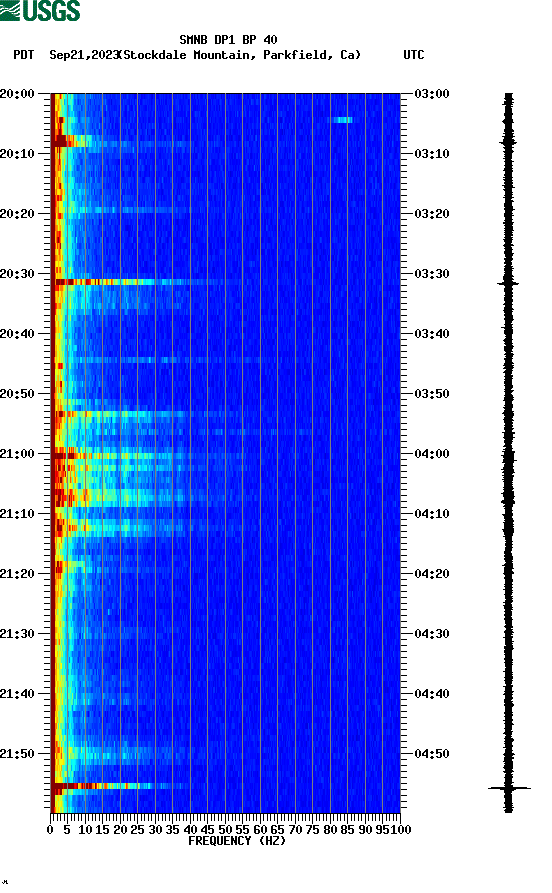
Task: Click the '21:40' PDT time label
Action: [18, 694]
